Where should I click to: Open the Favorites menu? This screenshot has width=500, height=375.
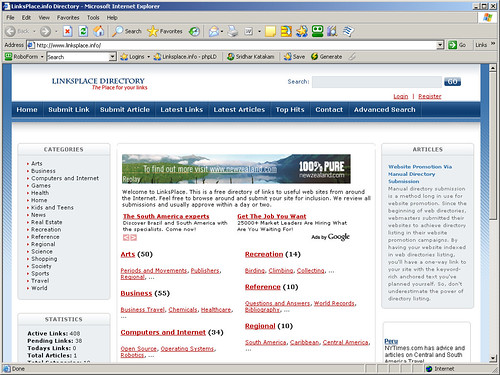click(x=68, y=18)
